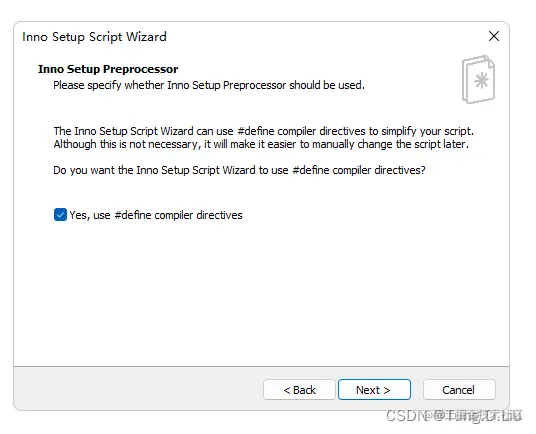Image resolution: width=536 pixels, height=434 pixels.
Task: Click the gray button bar left of Back
Action: pos(138,389)
